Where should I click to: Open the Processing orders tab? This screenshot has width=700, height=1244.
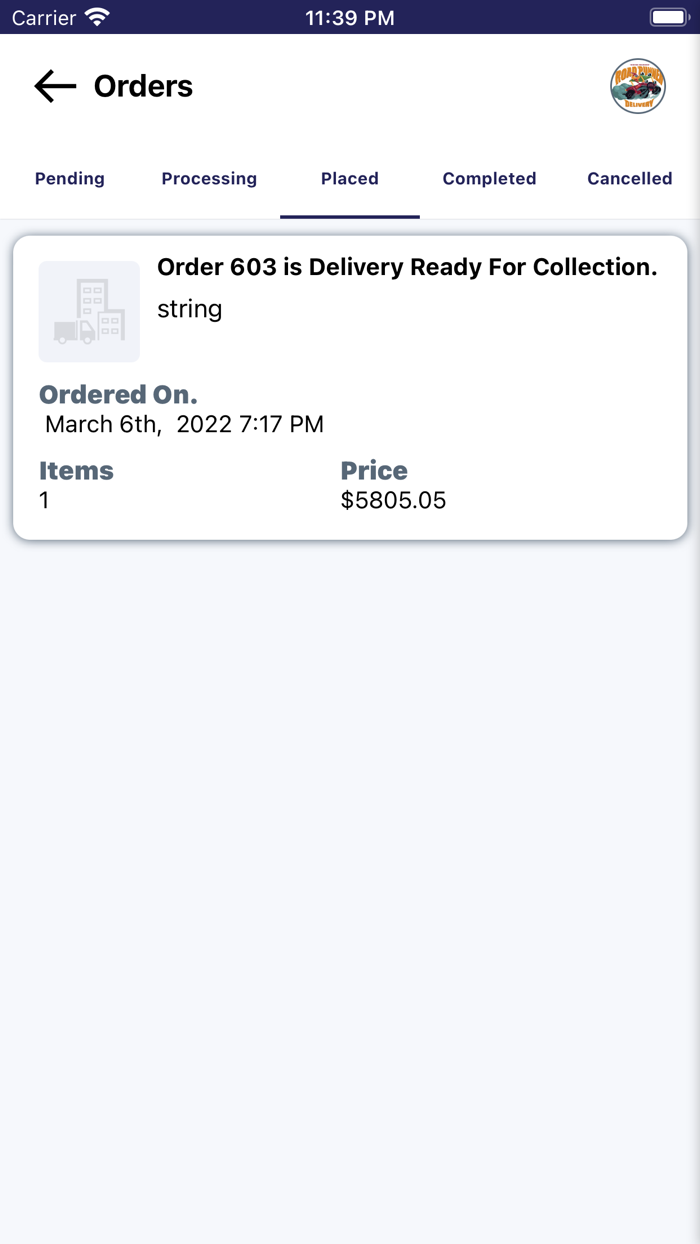click(x=209, y=179)
